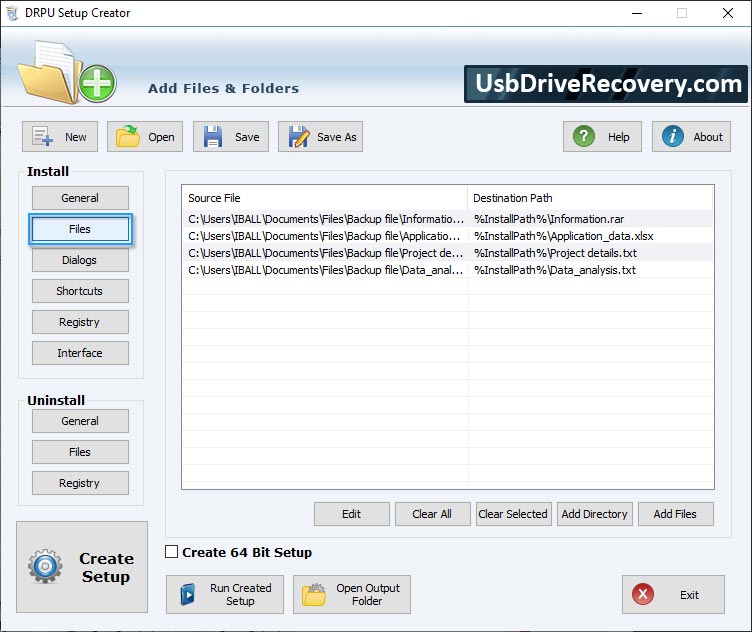
Task: Click destination %InstallPath%\Information.rar
Action: coord(549,219)
